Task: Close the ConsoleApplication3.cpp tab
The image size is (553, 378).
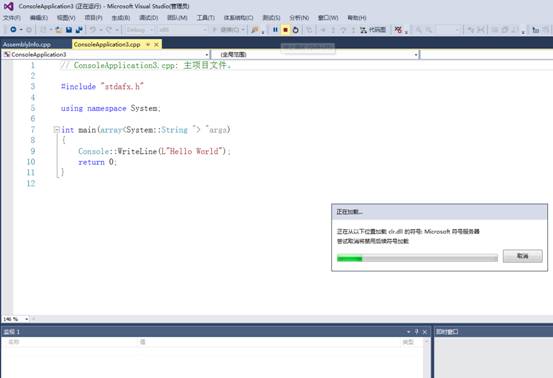Action: [x=156, y=44]
